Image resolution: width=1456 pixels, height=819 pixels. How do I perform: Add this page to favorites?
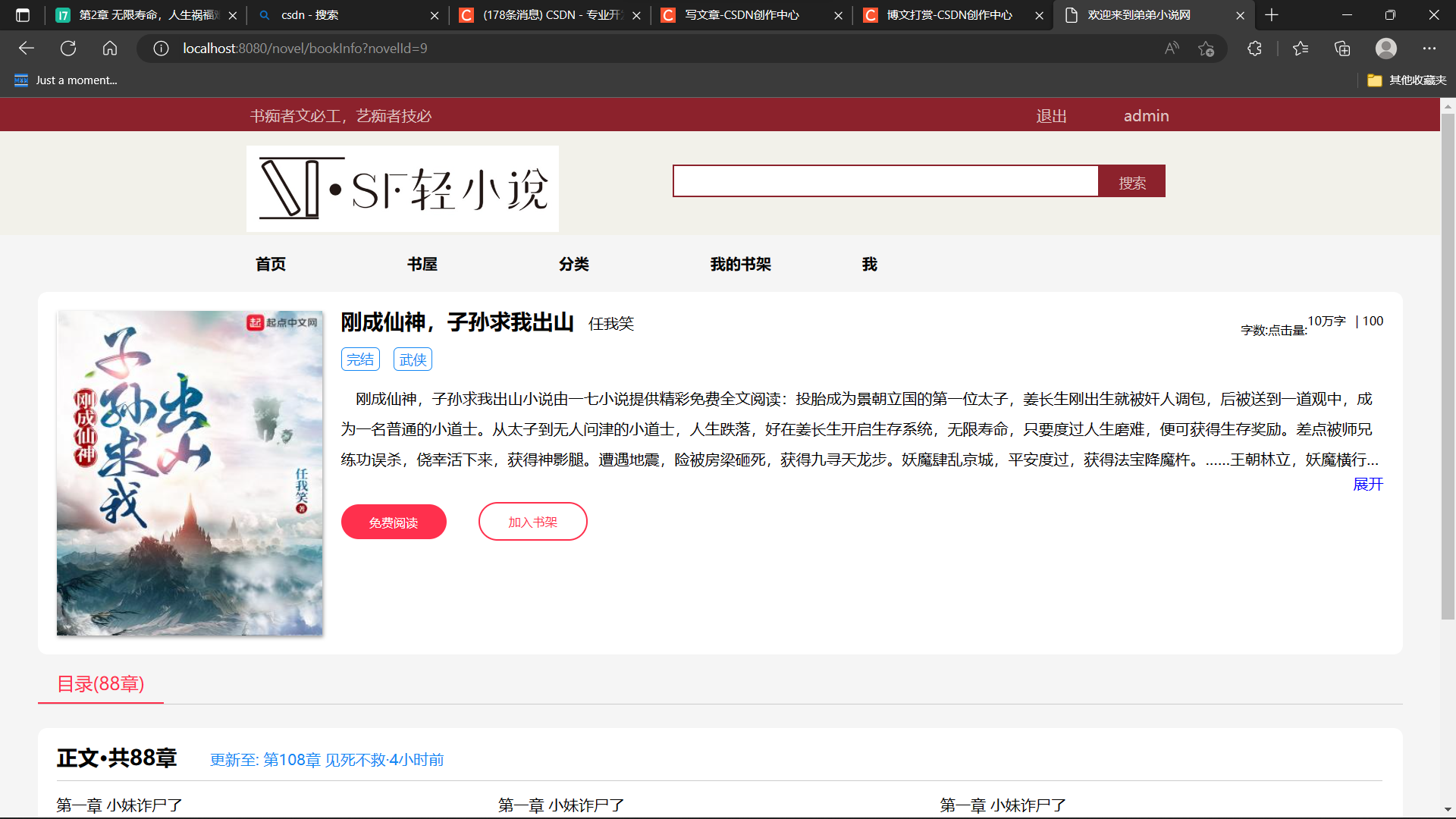tap(1206, 49)
